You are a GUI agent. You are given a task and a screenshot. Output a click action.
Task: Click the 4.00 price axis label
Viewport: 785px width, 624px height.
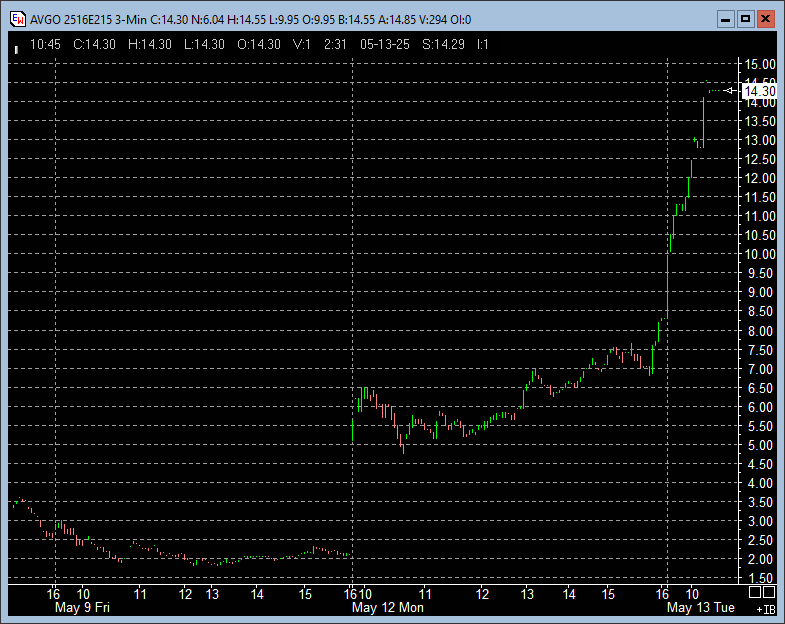click(762, 483)
